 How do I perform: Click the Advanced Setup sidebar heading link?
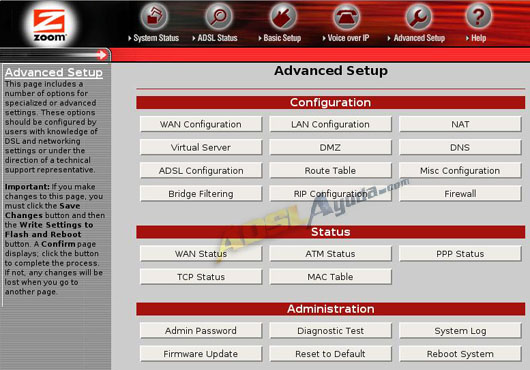pyautogui.click(x=54, y=72)
